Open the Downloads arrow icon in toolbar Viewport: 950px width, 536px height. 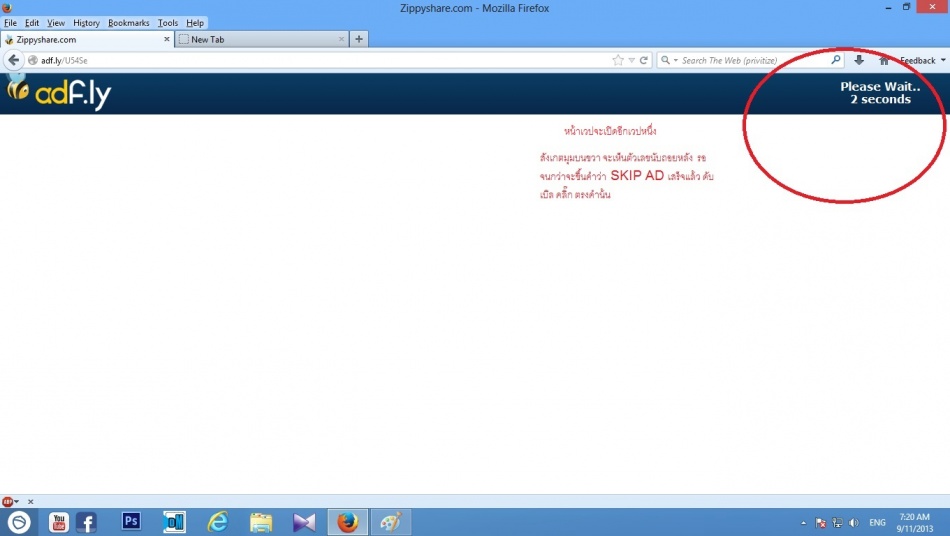coord(859,60)
